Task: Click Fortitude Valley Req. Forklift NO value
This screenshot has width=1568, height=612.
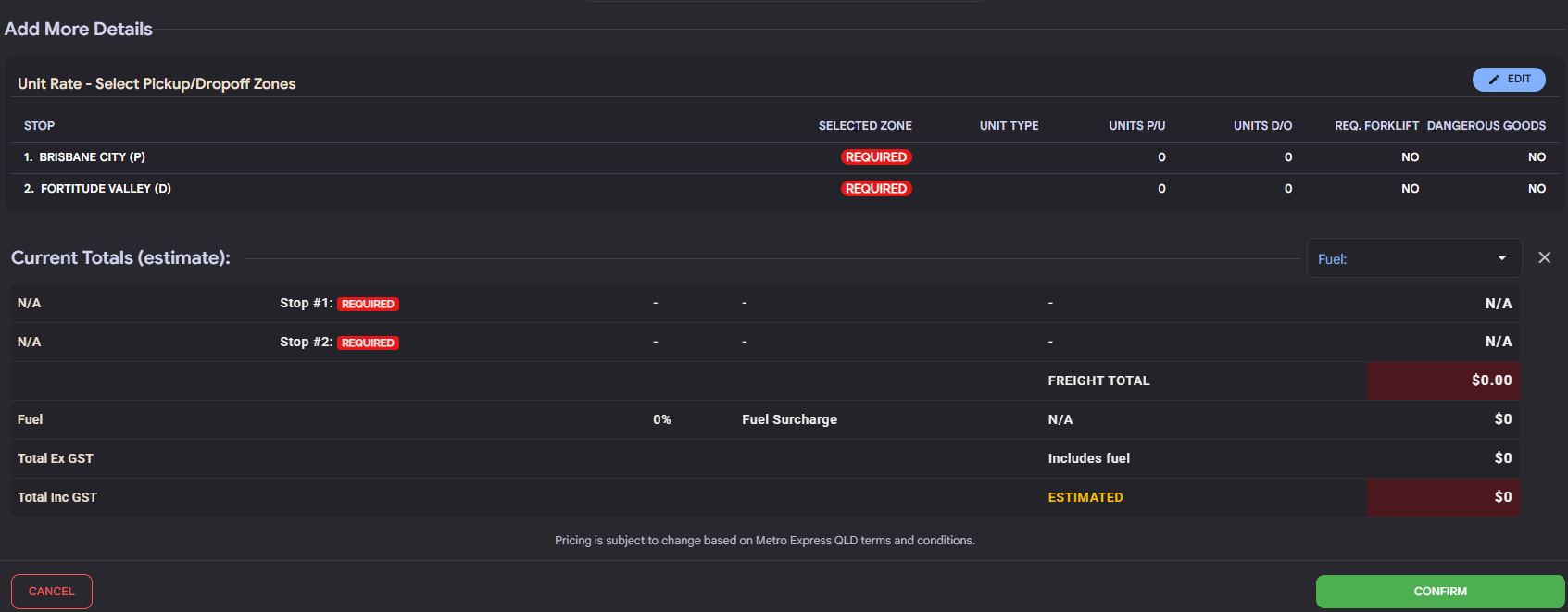Action: click(1410, 189)
